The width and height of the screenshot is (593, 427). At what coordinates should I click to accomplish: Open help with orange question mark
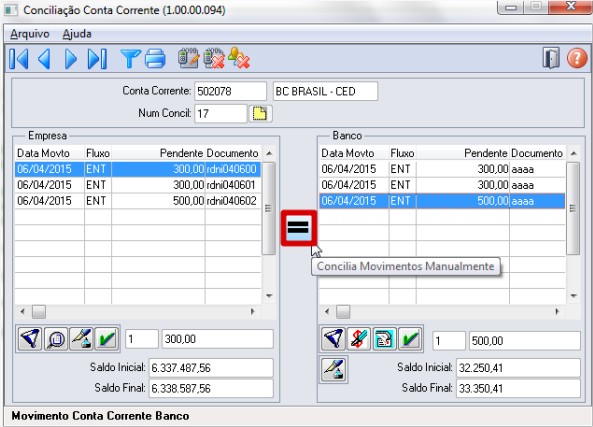pyautogui.click(x=577, y=58)
